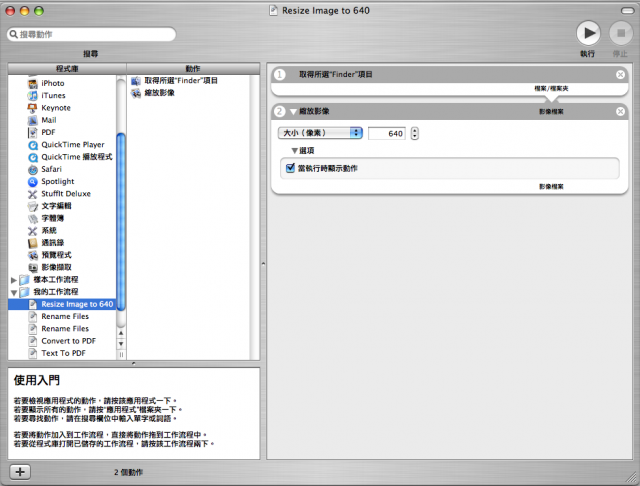The image size is (640, 486).
Task: Click the Run play button
Action: click(x=588, y=33)
